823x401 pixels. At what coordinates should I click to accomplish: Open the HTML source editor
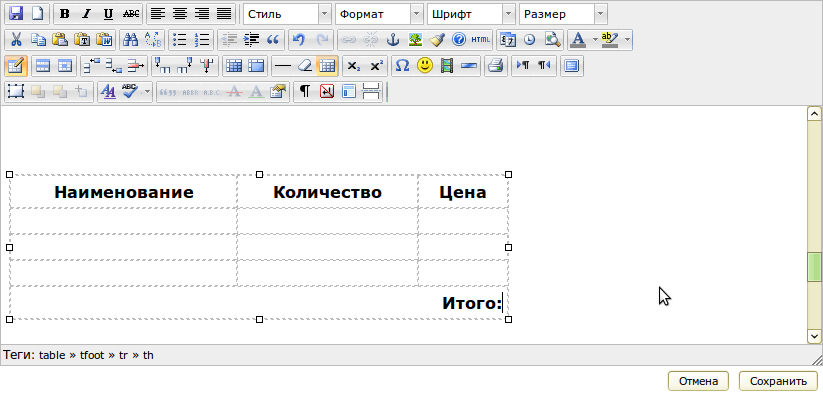[480, 40]
